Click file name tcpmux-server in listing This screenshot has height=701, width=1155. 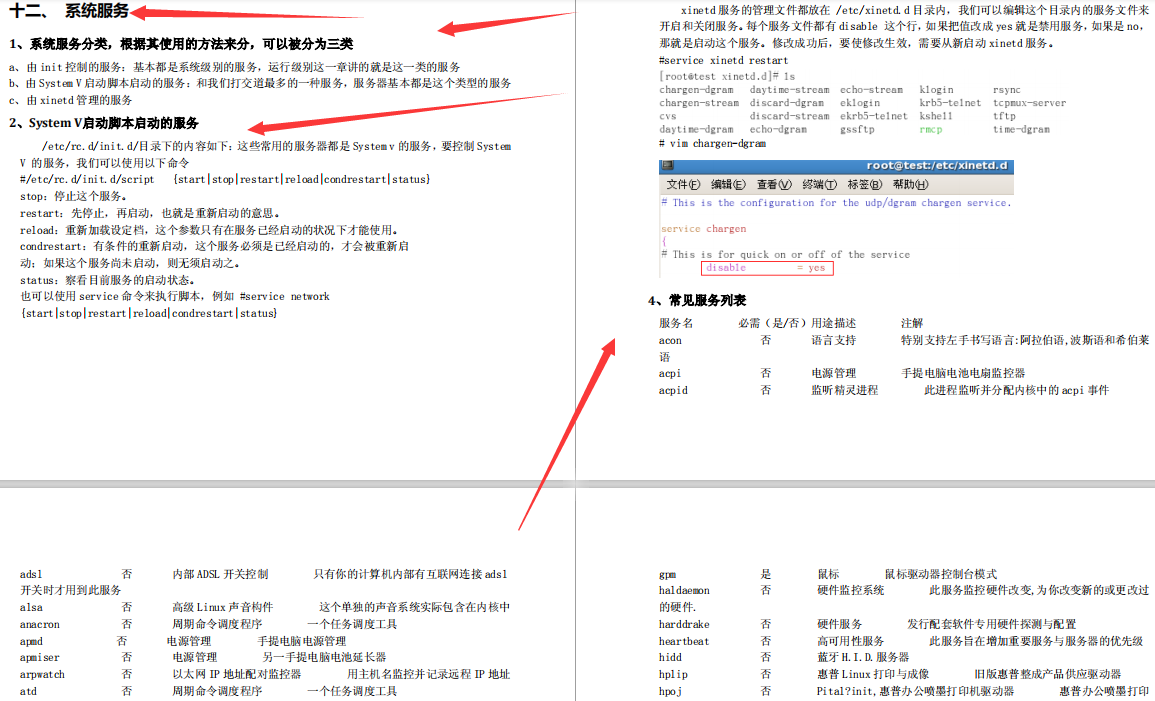tap(1030, 103)
